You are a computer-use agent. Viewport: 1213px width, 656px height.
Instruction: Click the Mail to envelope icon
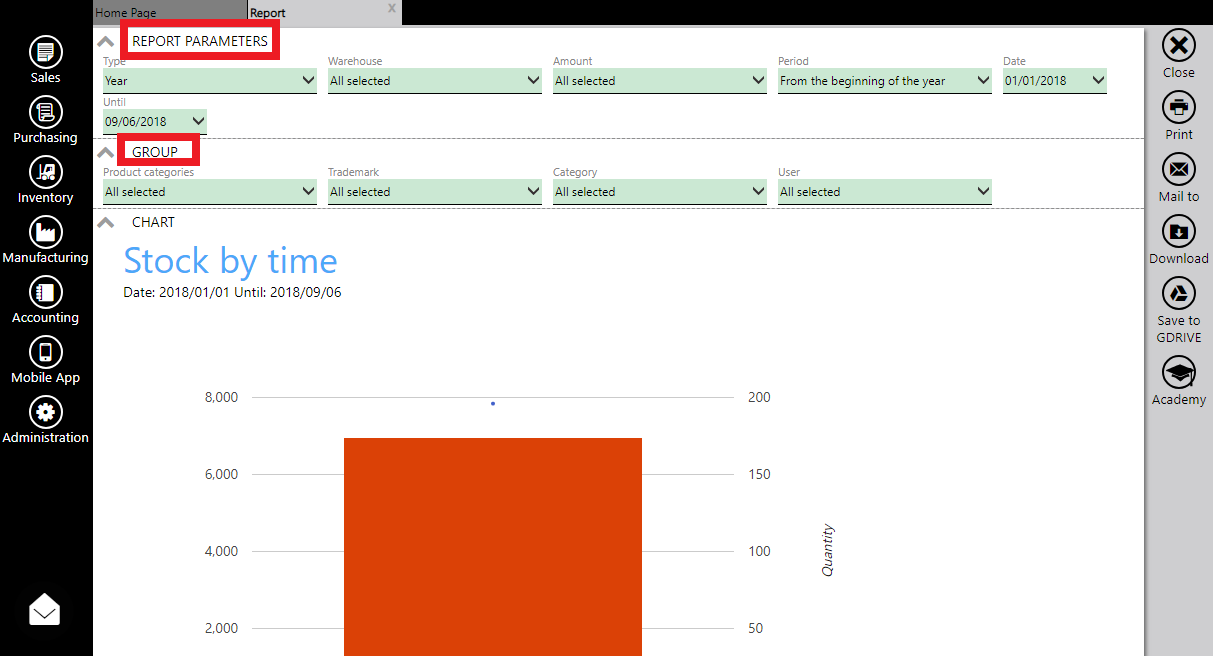coord(1179,170)
